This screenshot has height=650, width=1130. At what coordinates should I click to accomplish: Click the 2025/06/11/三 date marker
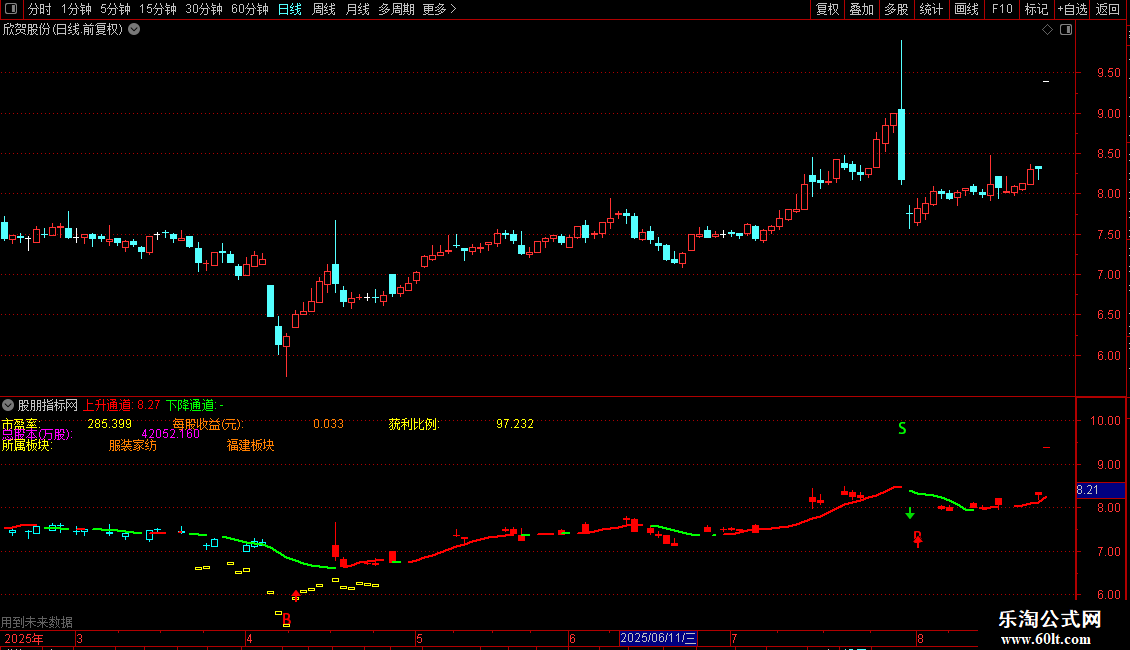(658, 638)
